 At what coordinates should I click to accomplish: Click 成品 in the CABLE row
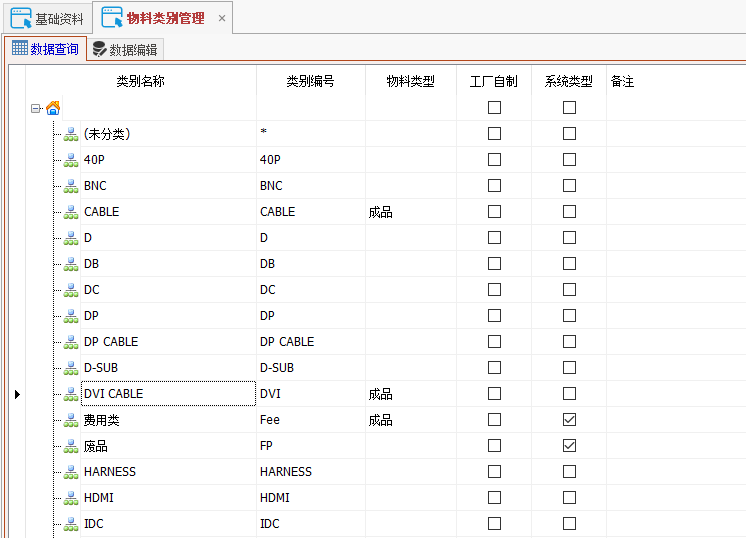pyautogui.click(x=381, y=212)
